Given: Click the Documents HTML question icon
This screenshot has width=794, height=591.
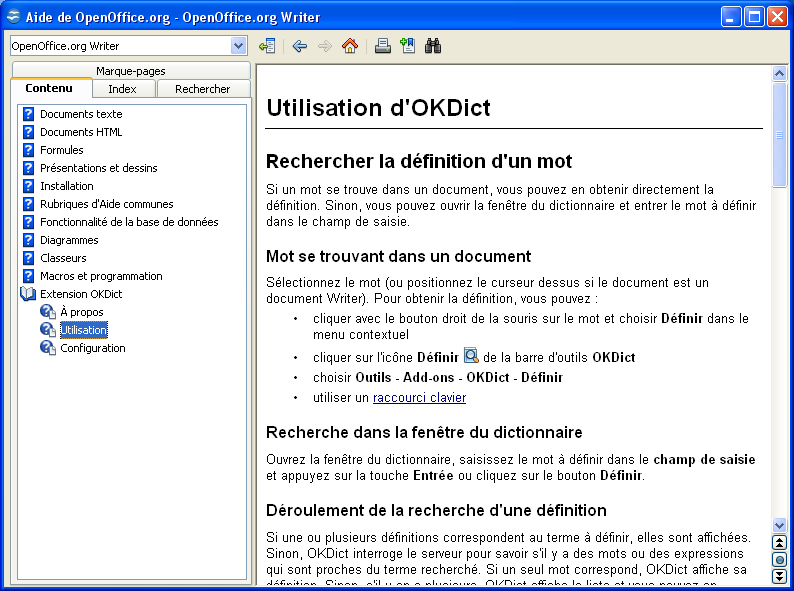Looking at the screenshot, I should [x=29, y=132].
